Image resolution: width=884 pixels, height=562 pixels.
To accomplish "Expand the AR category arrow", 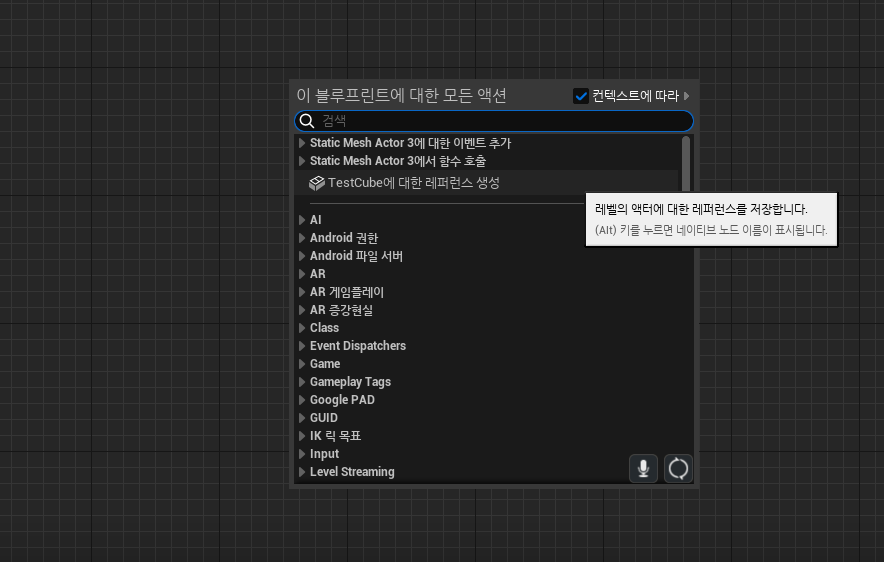I will (302, 274).
